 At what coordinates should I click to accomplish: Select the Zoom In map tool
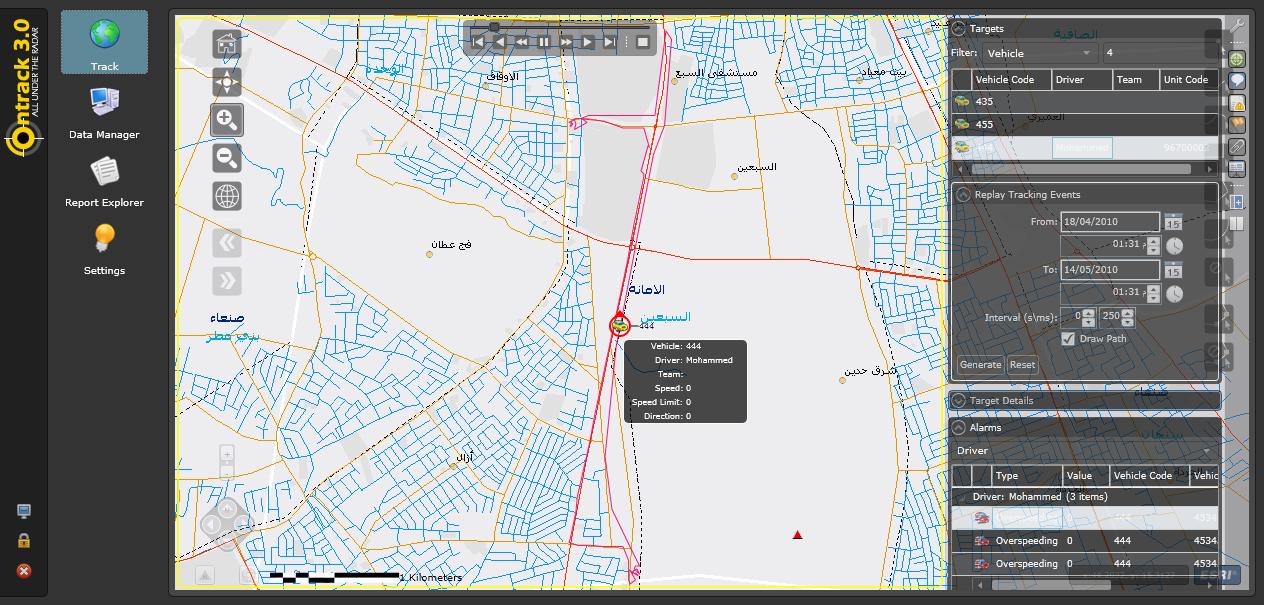[226, 120]
